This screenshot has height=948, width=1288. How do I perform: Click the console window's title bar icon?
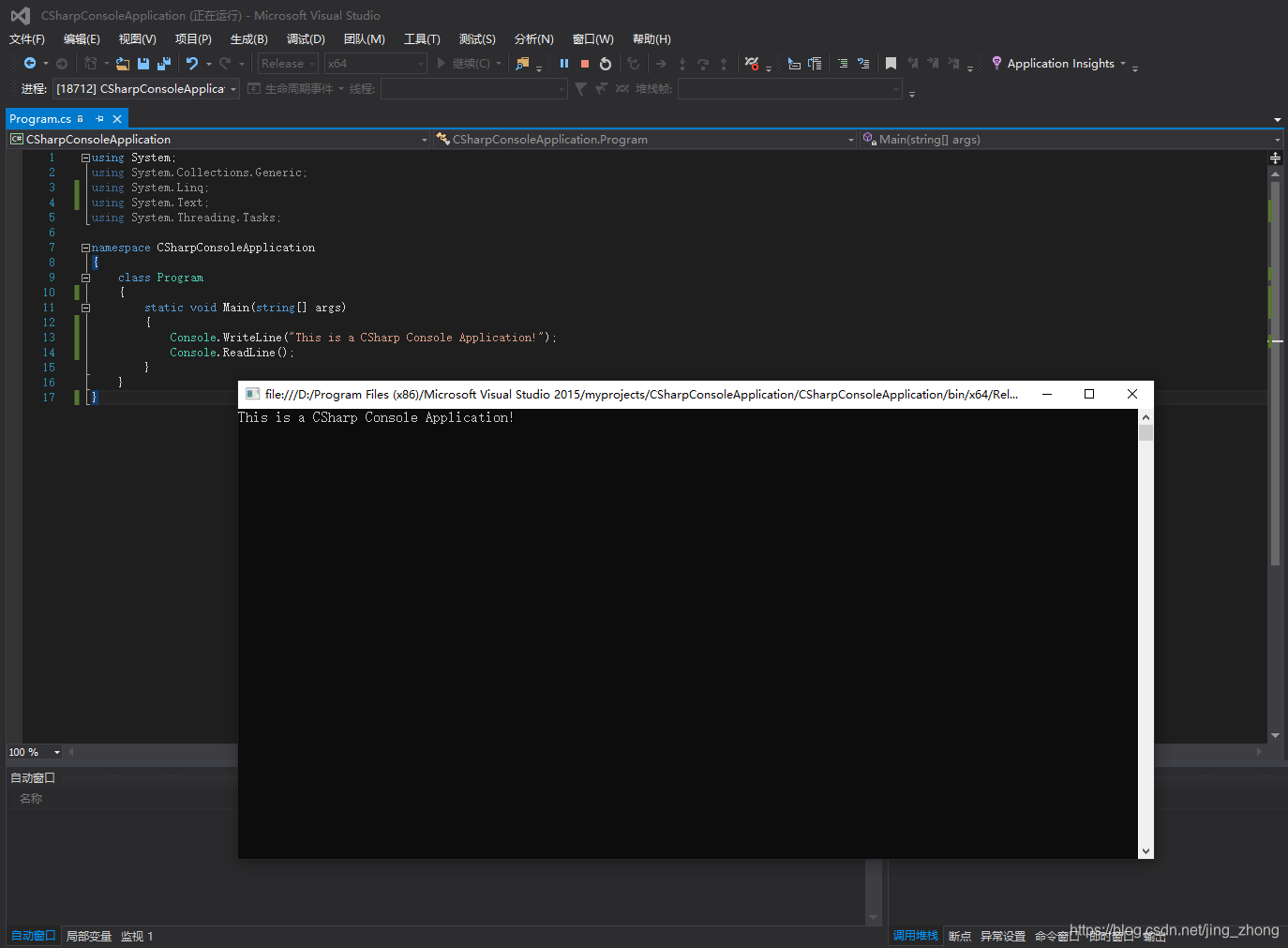(x=252, y=395)
